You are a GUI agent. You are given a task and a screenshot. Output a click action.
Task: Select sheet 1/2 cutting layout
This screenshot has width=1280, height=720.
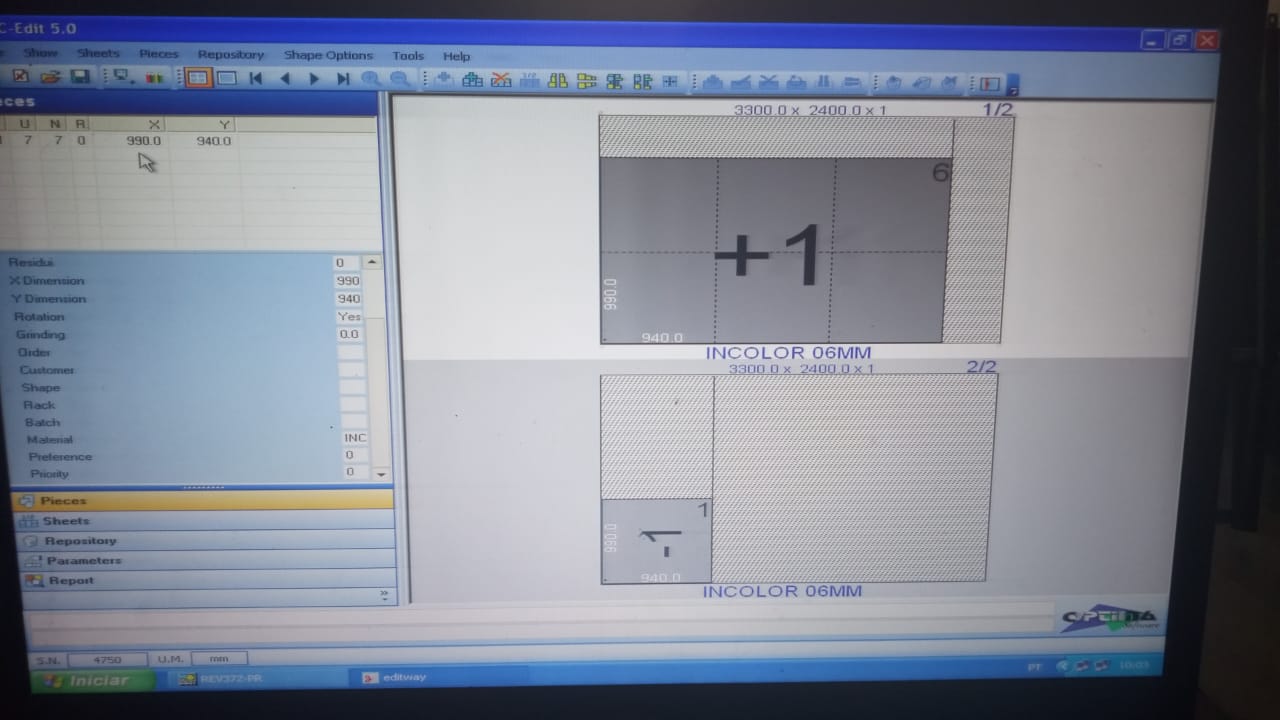(805, 229)
